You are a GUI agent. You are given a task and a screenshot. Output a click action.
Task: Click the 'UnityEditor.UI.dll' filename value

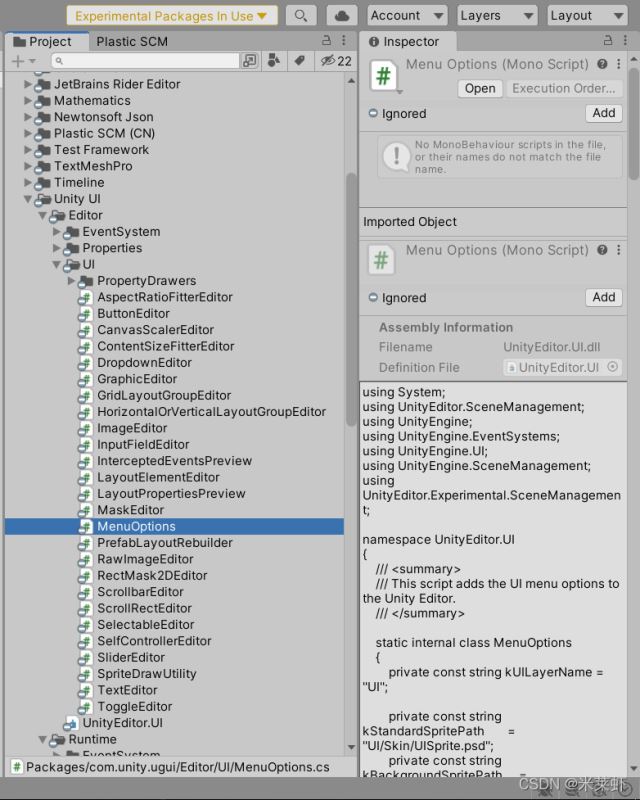coord(552,347)
